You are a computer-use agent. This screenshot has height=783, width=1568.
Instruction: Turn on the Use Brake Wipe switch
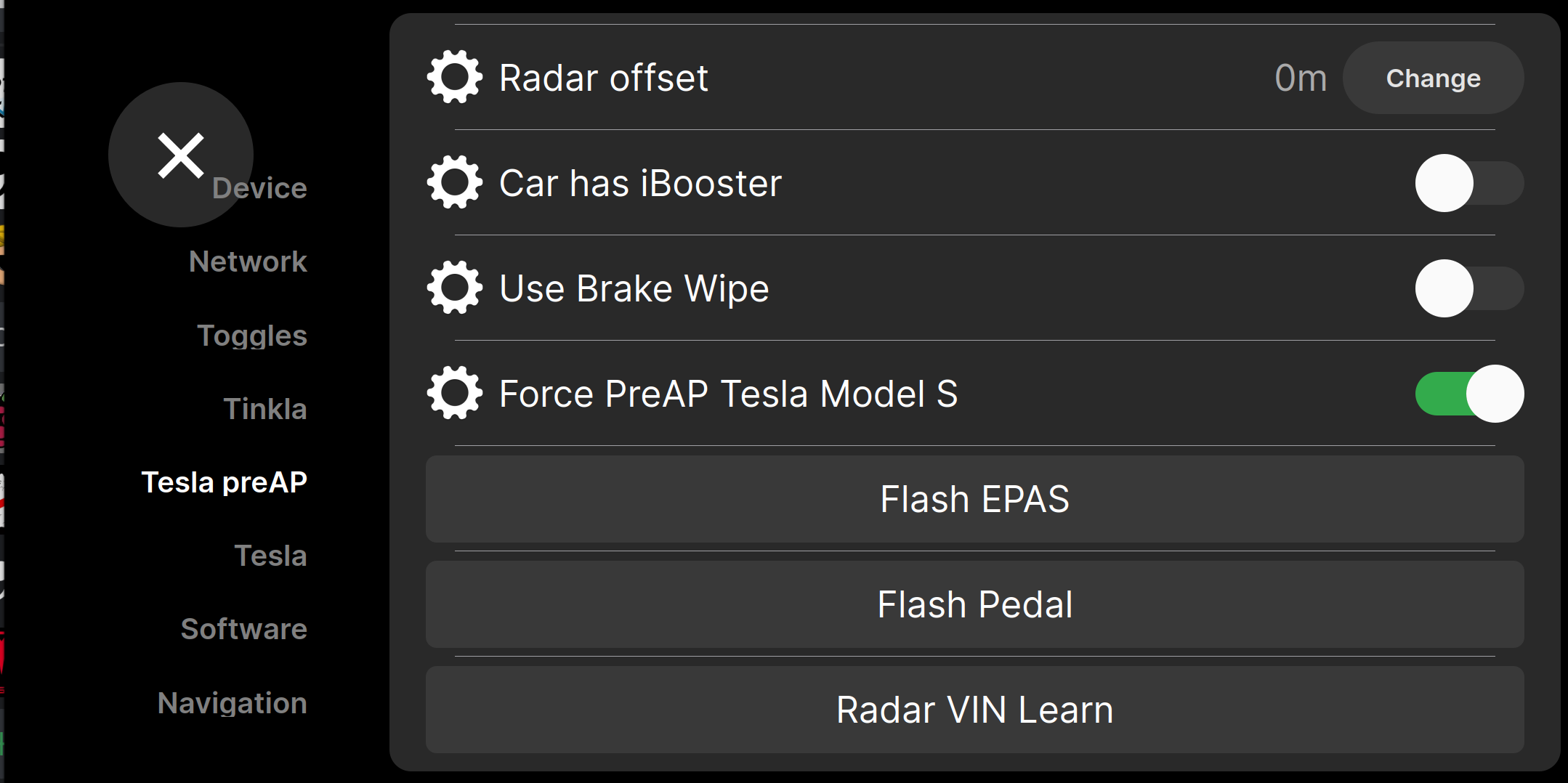[x=1468, y=288]
